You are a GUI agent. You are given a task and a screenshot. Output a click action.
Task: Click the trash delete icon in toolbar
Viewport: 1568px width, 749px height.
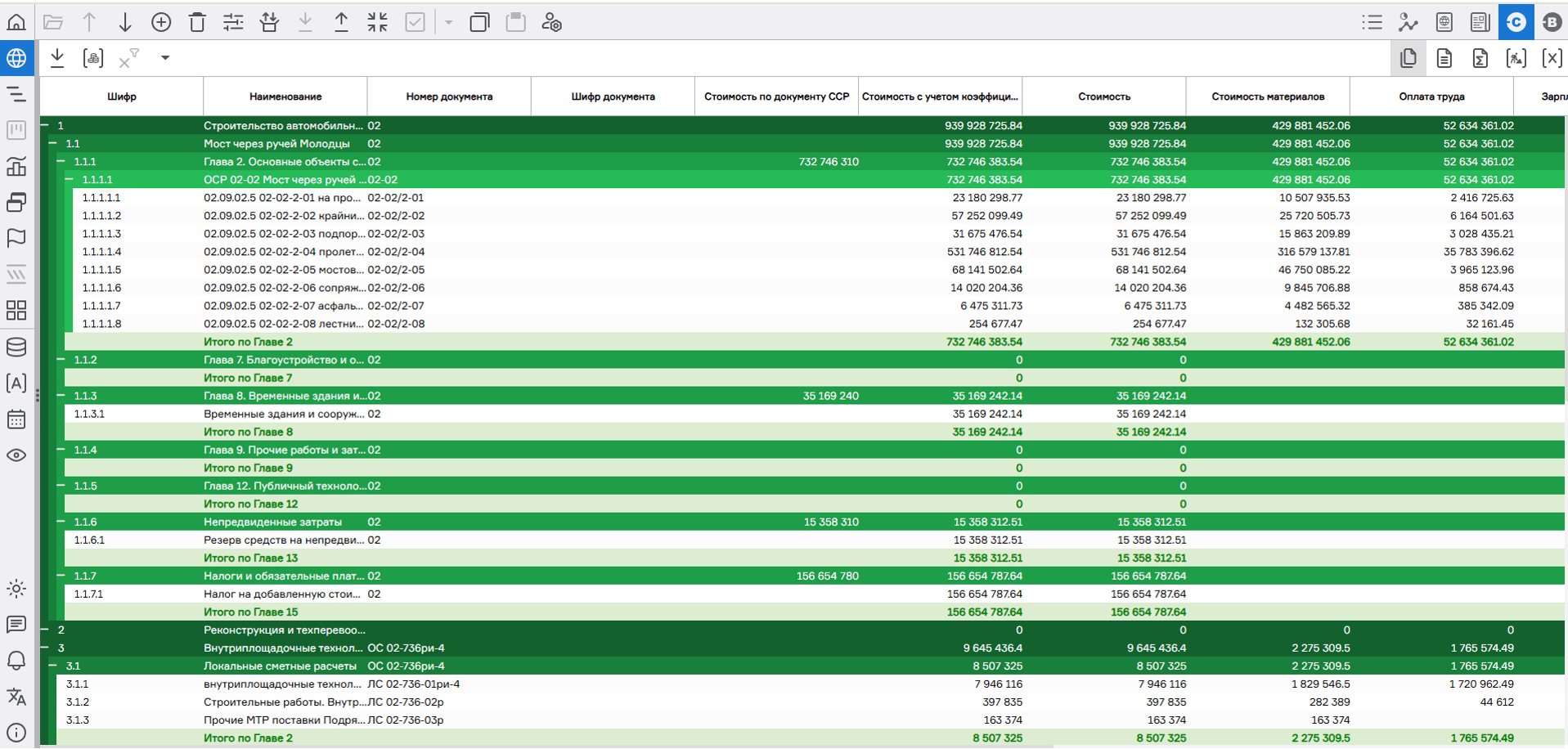[197, 22]
